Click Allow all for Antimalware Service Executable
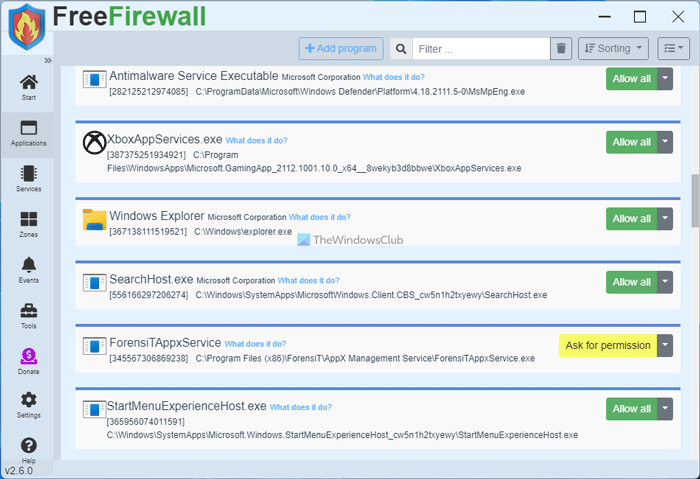700x479 pixels. point(631,79)
